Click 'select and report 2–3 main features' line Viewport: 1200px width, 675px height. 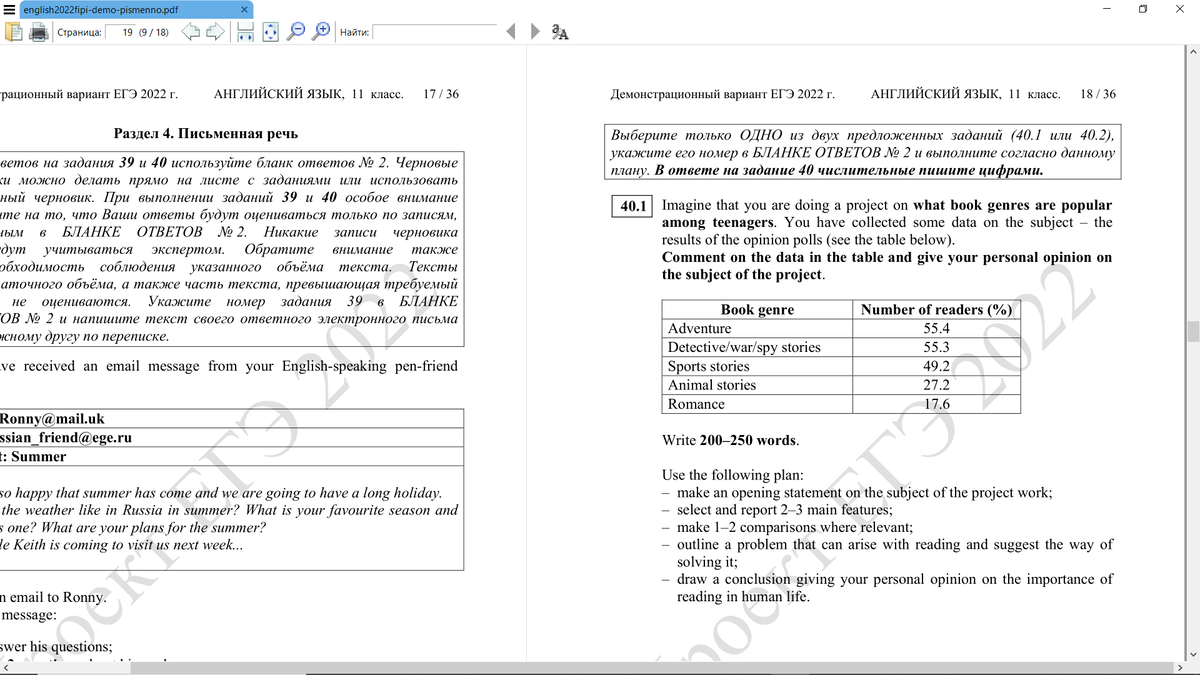pos(778,510)
